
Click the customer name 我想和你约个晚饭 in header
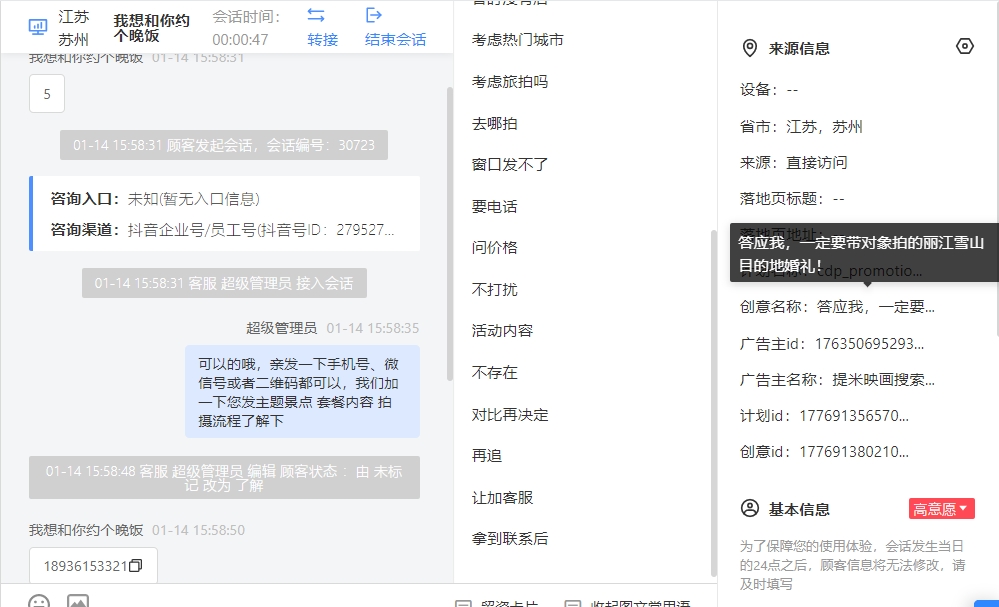point(152,28)
